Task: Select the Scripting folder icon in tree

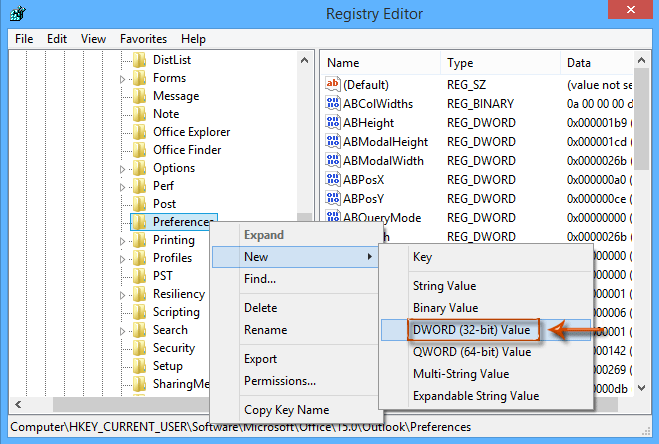Action: point(139,312)
